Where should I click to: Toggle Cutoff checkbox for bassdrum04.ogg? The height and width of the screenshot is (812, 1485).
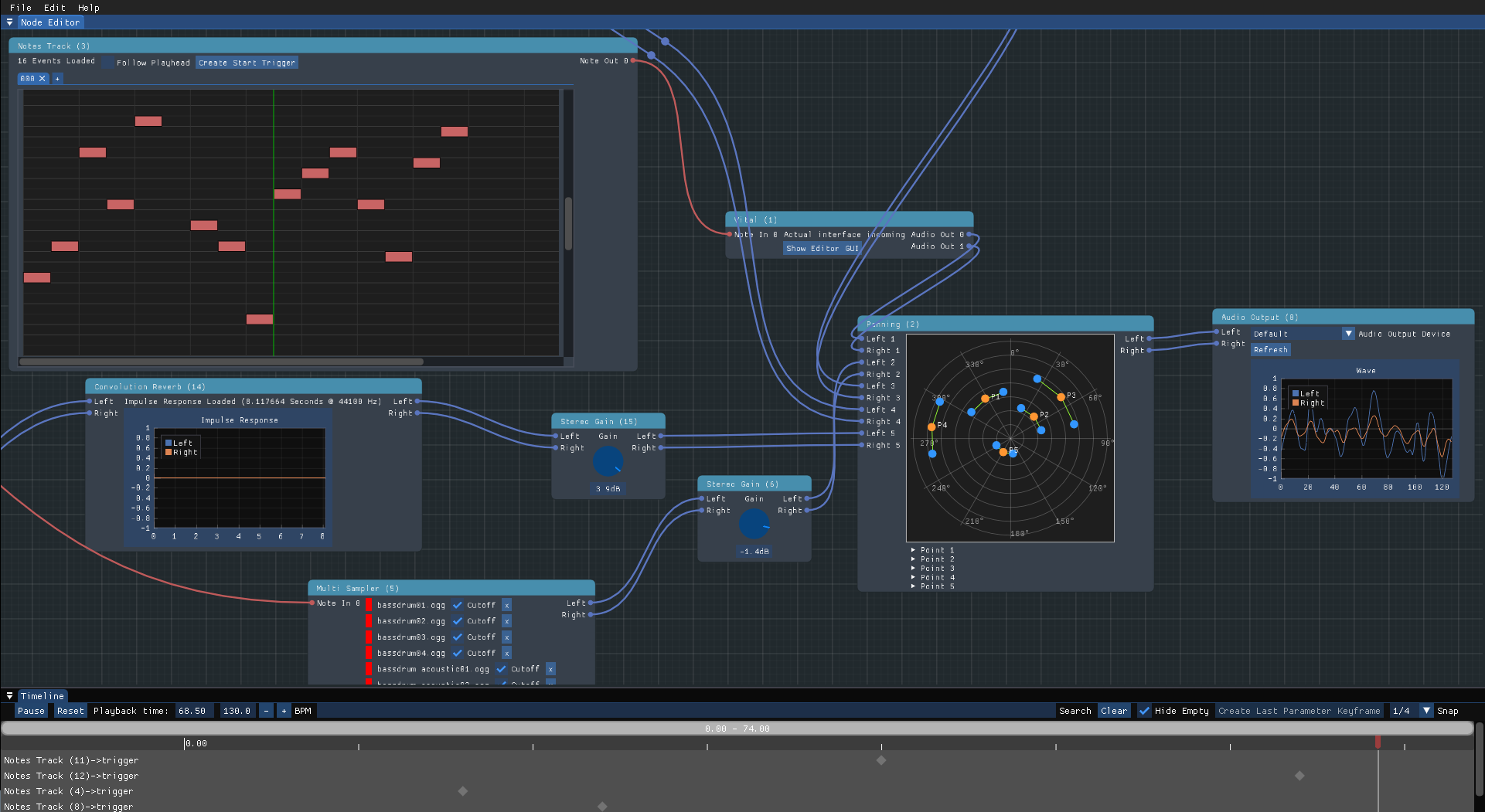coord(458,654)
